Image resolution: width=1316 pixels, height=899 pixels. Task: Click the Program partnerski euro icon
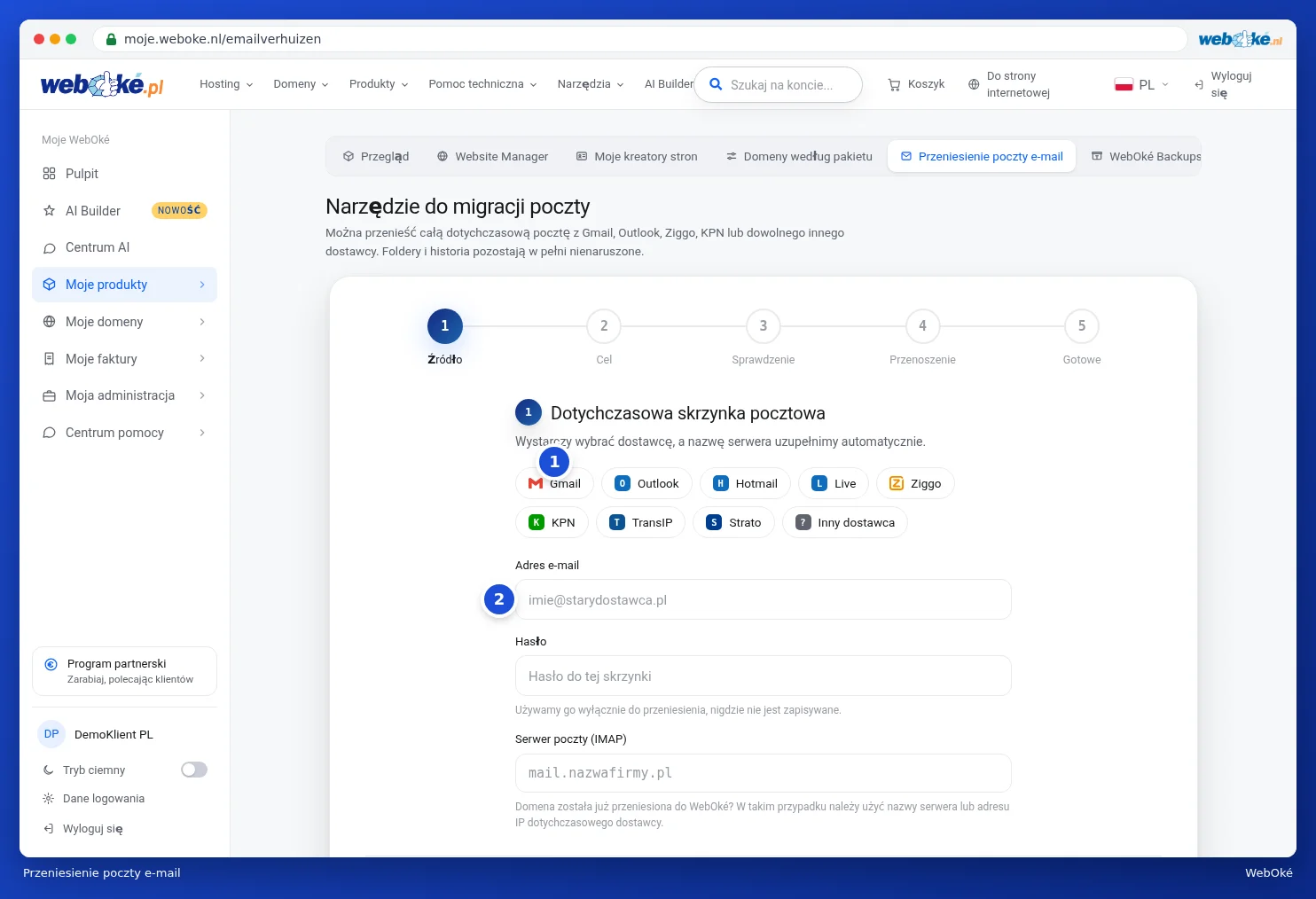click(51, 664)
